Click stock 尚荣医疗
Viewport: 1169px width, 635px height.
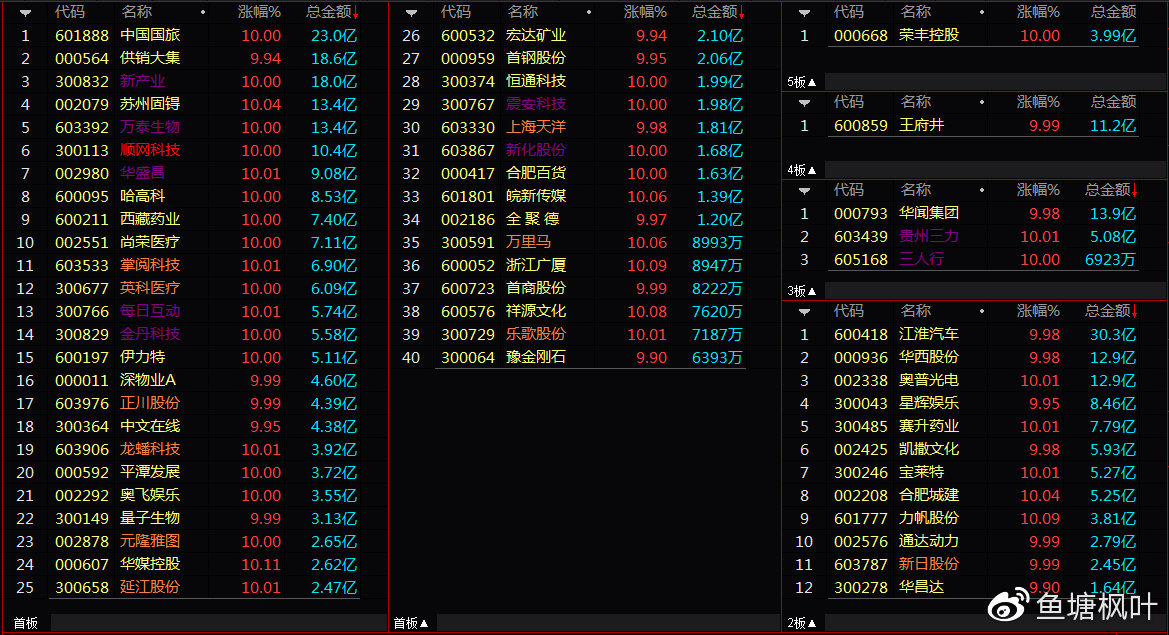151,243
